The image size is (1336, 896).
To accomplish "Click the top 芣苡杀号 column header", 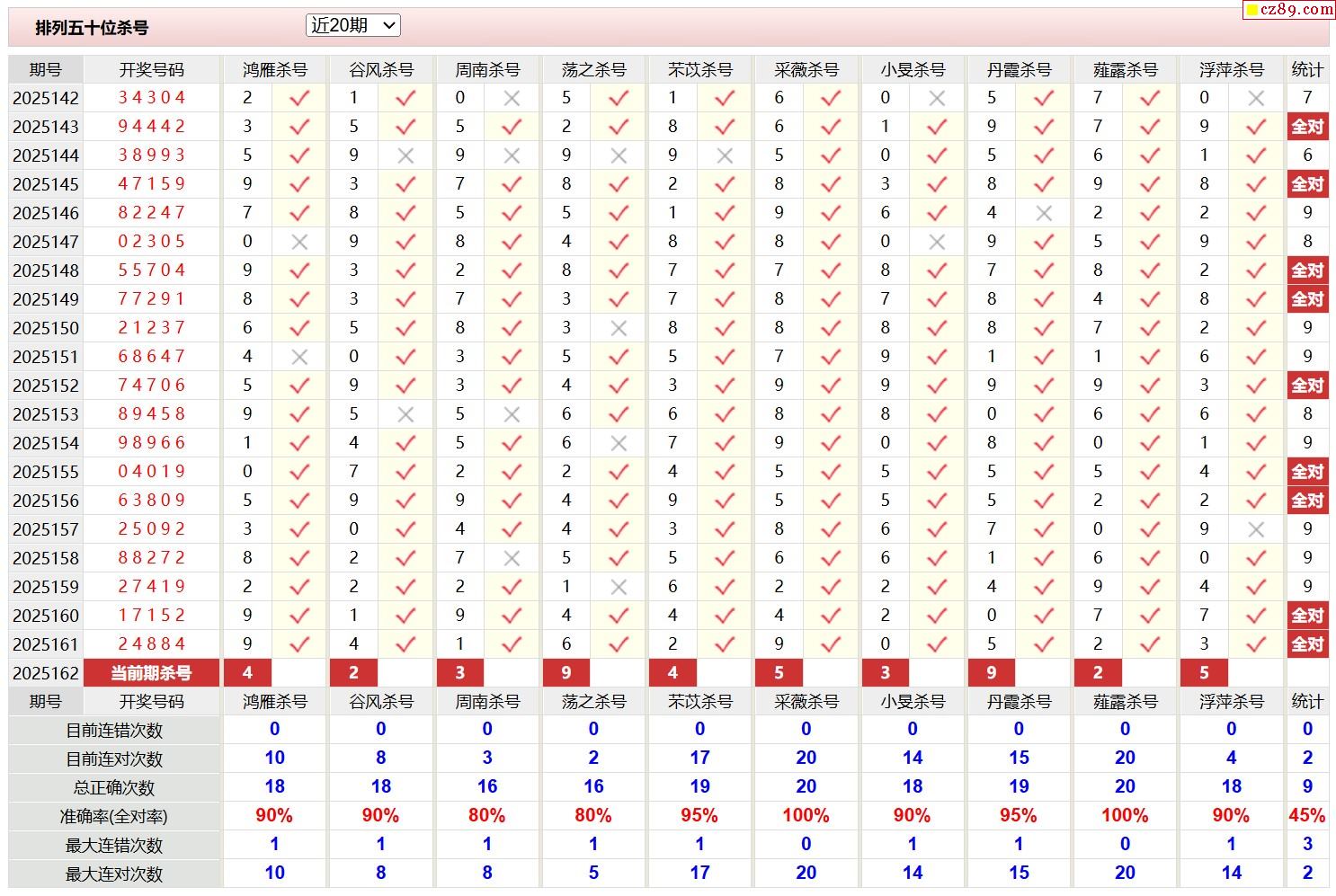I will click(x=700, y=69).
